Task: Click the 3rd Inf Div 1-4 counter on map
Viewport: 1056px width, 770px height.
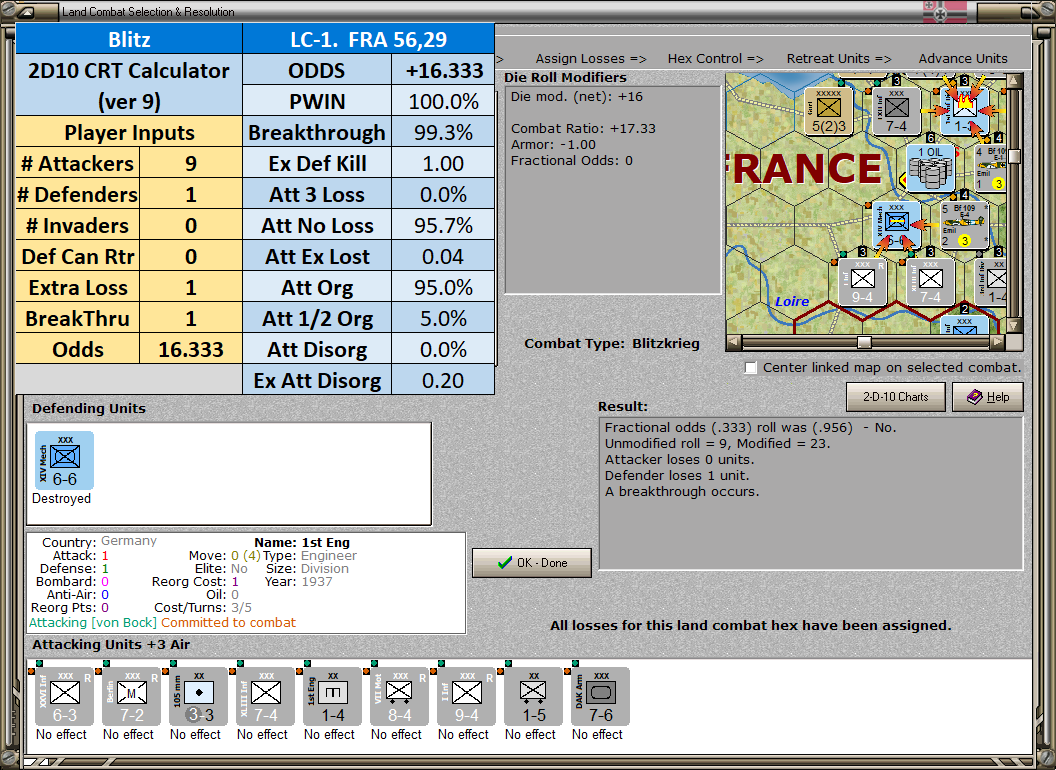Action: [991, 282]
